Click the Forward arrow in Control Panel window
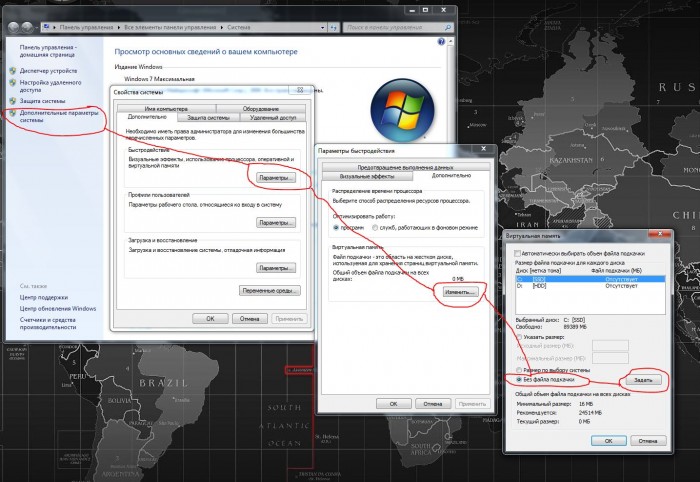Screen dimensions: 700x482 pos(27,27)
